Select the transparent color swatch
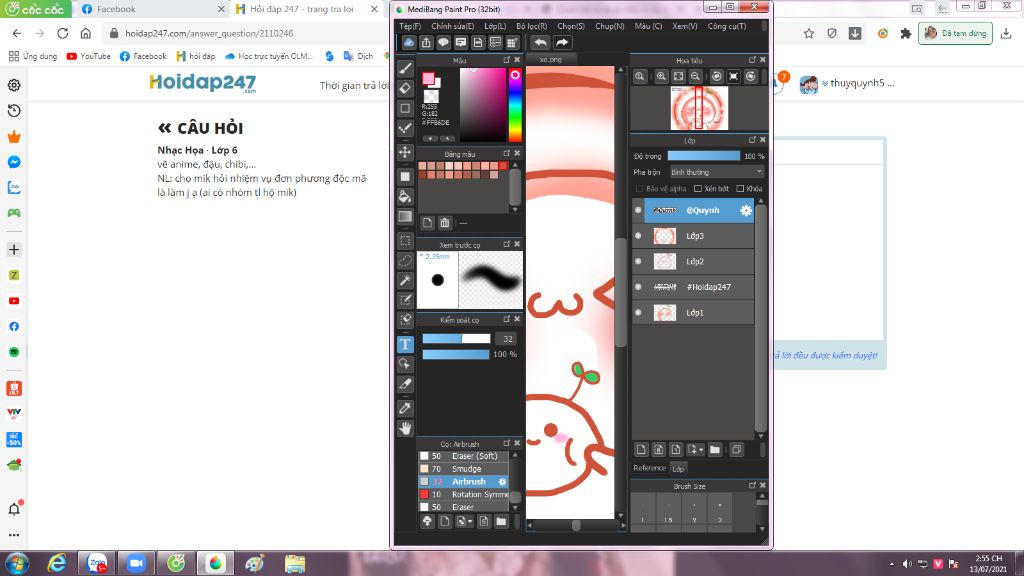This screenshot has width=1024, height=576. 431,97
